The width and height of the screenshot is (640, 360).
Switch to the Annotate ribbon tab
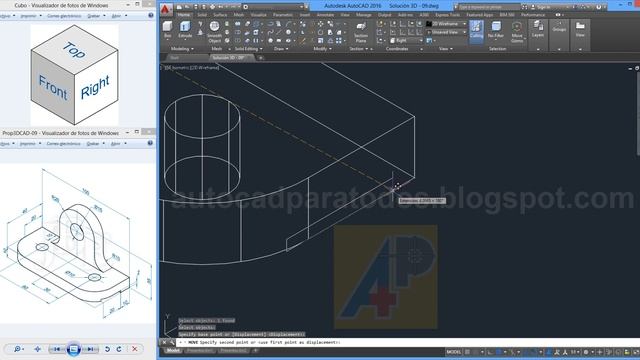pos(326,15)
